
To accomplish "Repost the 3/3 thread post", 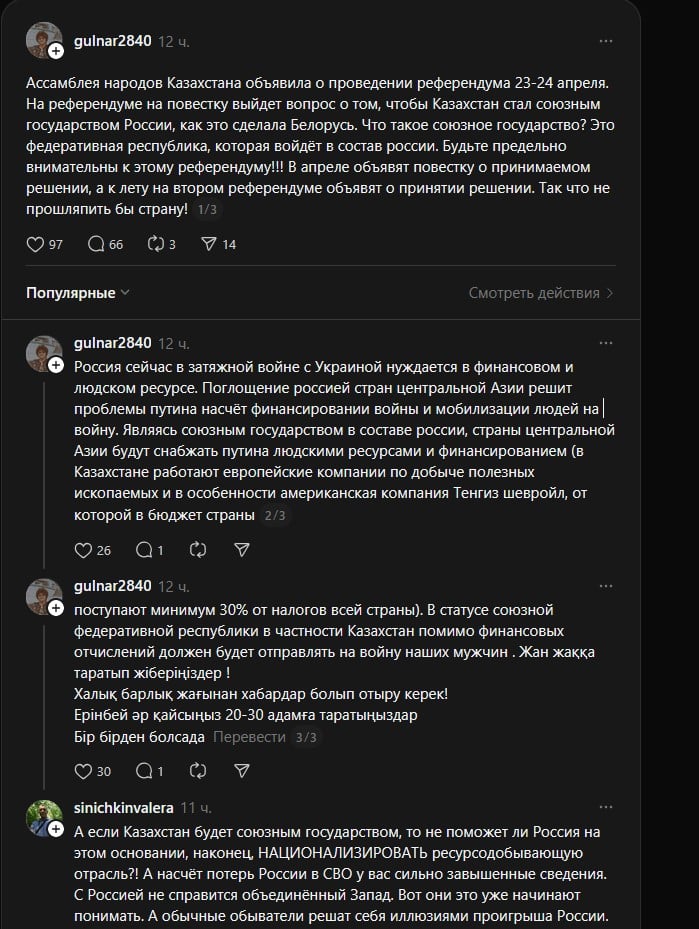I will tap(197, 771).
